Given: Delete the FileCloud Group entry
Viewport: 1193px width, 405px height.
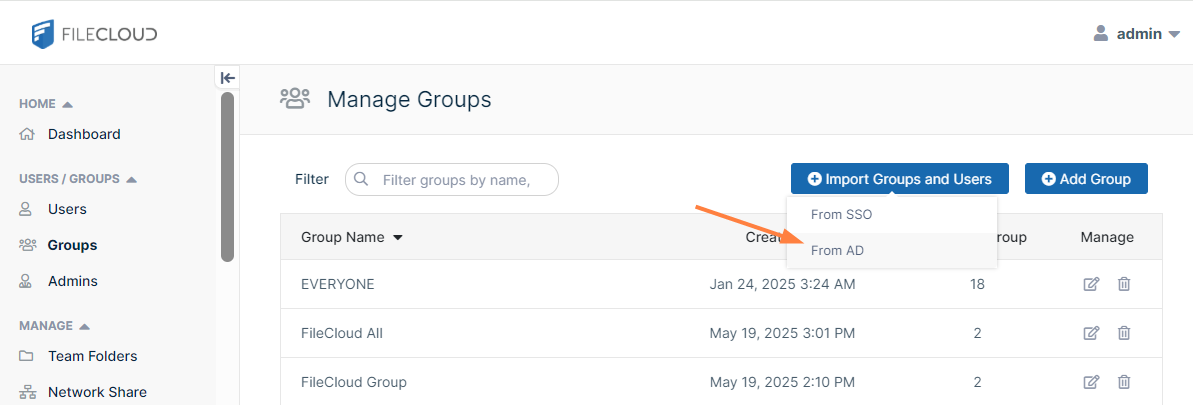Looking at the screenshot, I should point(1124,382).
